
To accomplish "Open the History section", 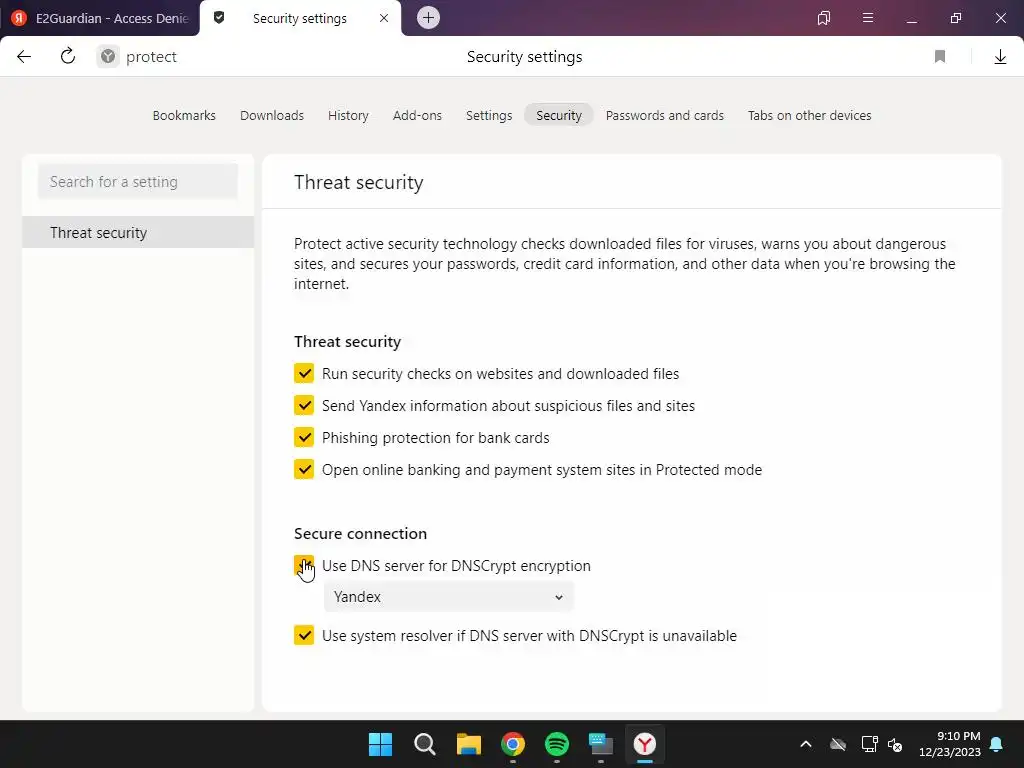I will [348, 116].
